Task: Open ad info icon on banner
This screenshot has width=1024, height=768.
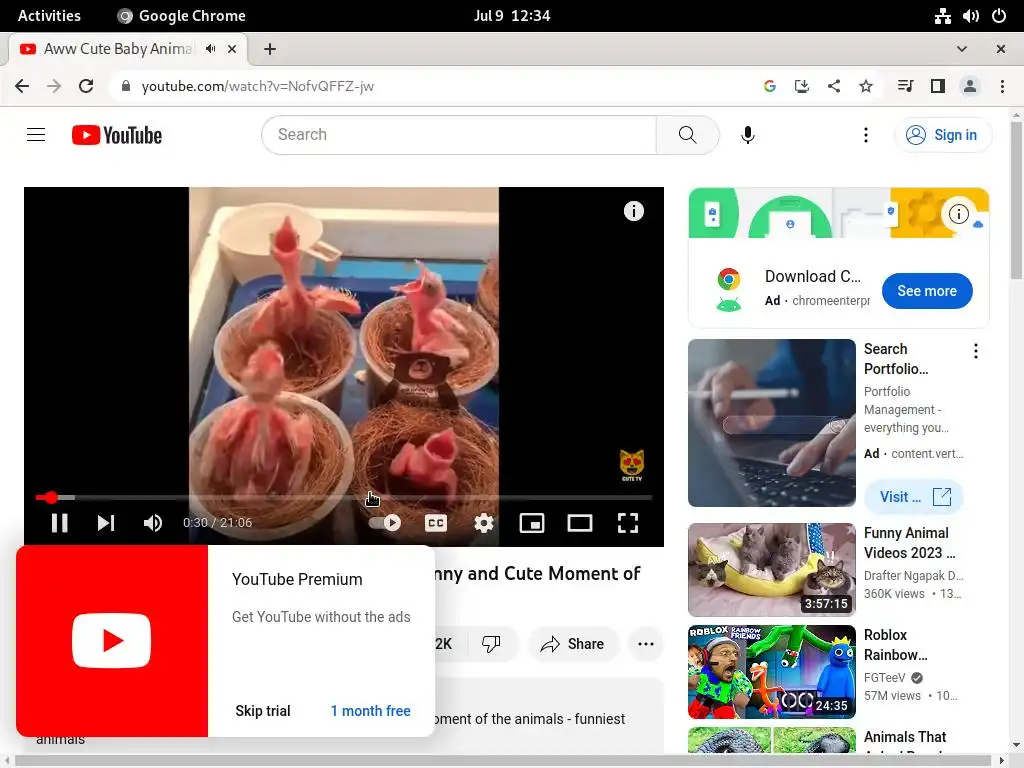Action: click(x=958, y=214)
